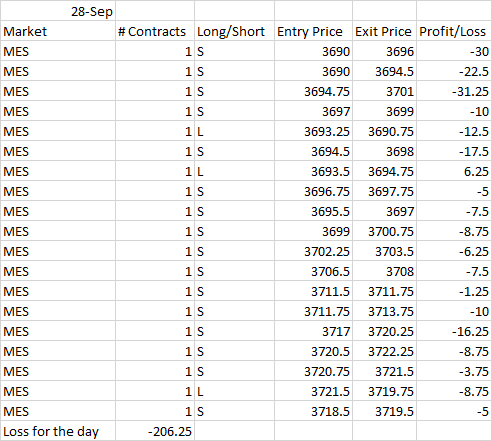Select exit price cell 3719.5
492x441 pixels.
coord(384,411)
